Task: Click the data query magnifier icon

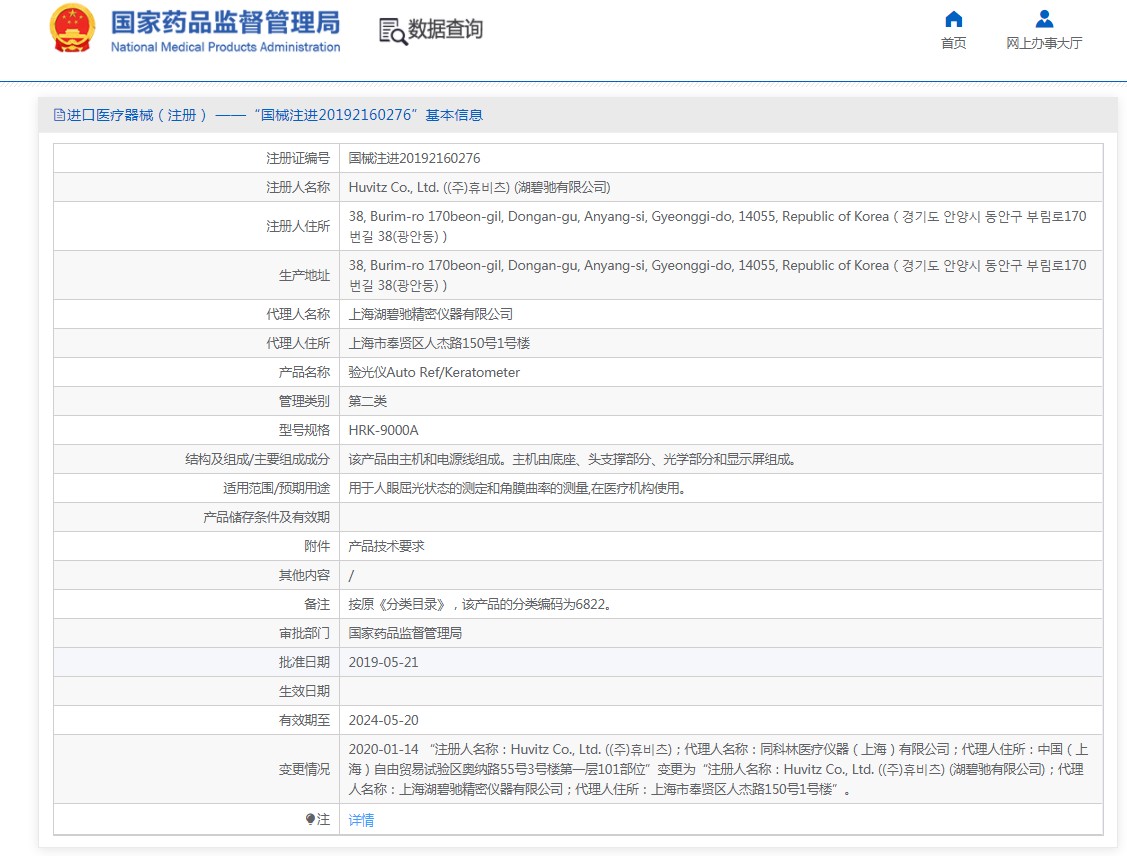Action: (392, 31)
